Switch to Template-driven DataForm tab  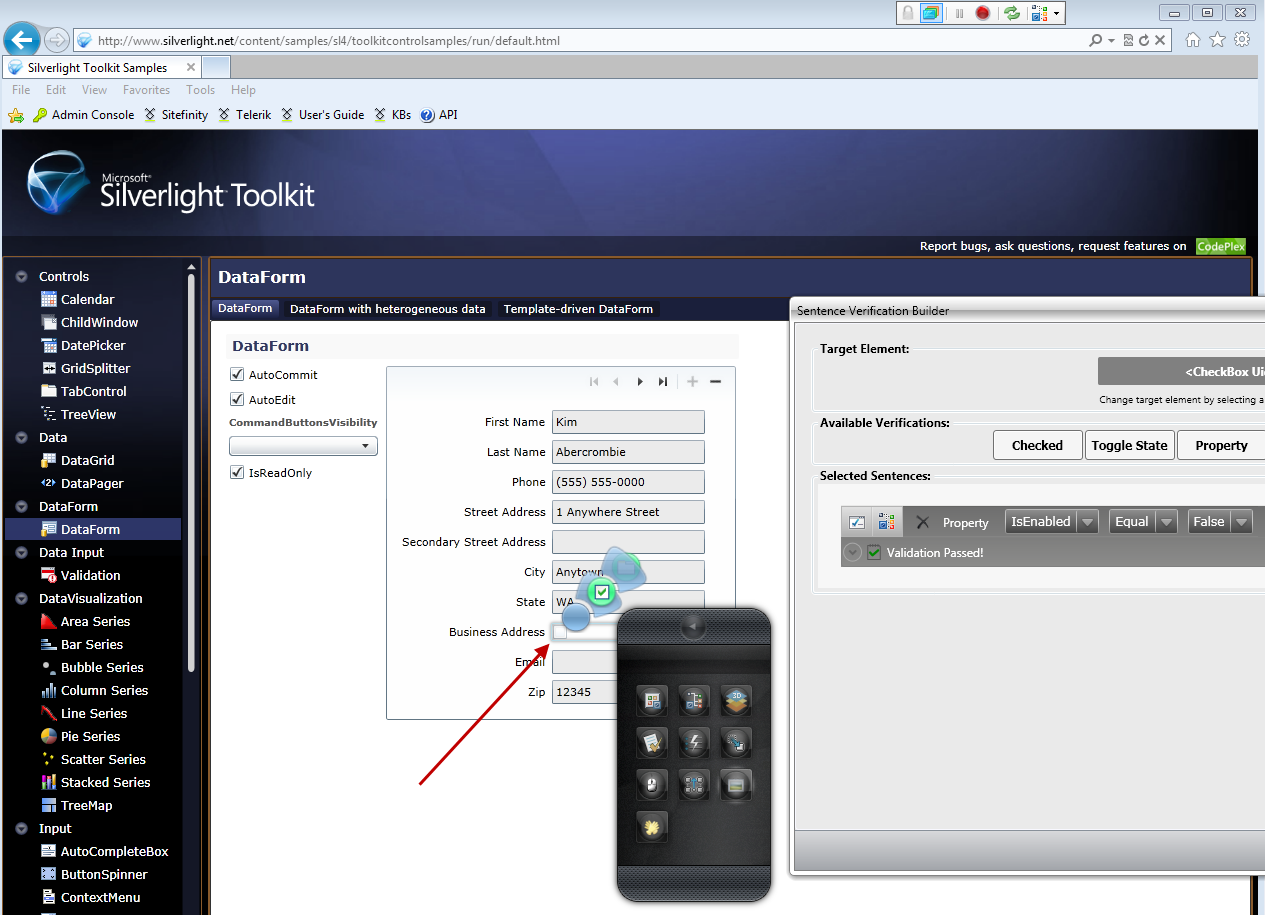point(578,309)
